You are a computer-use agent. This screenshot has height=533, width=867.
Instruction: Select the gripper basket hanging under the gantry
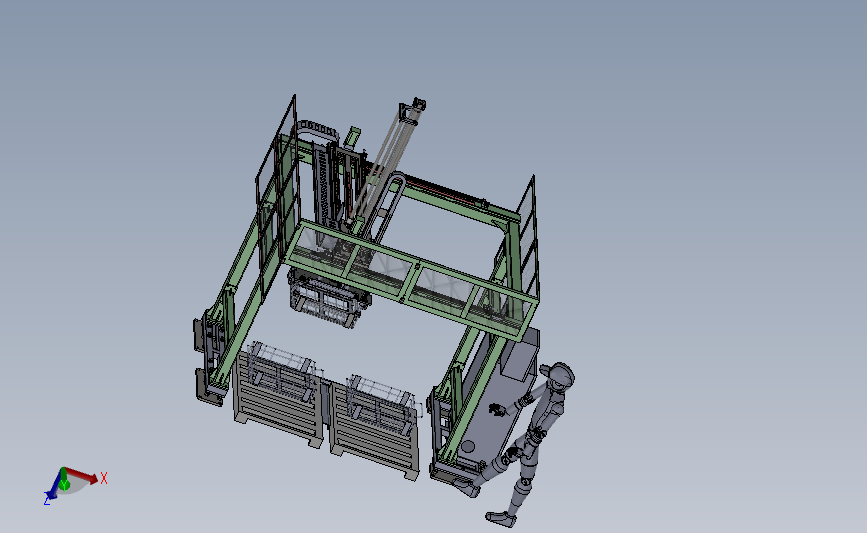pos(328,297)
